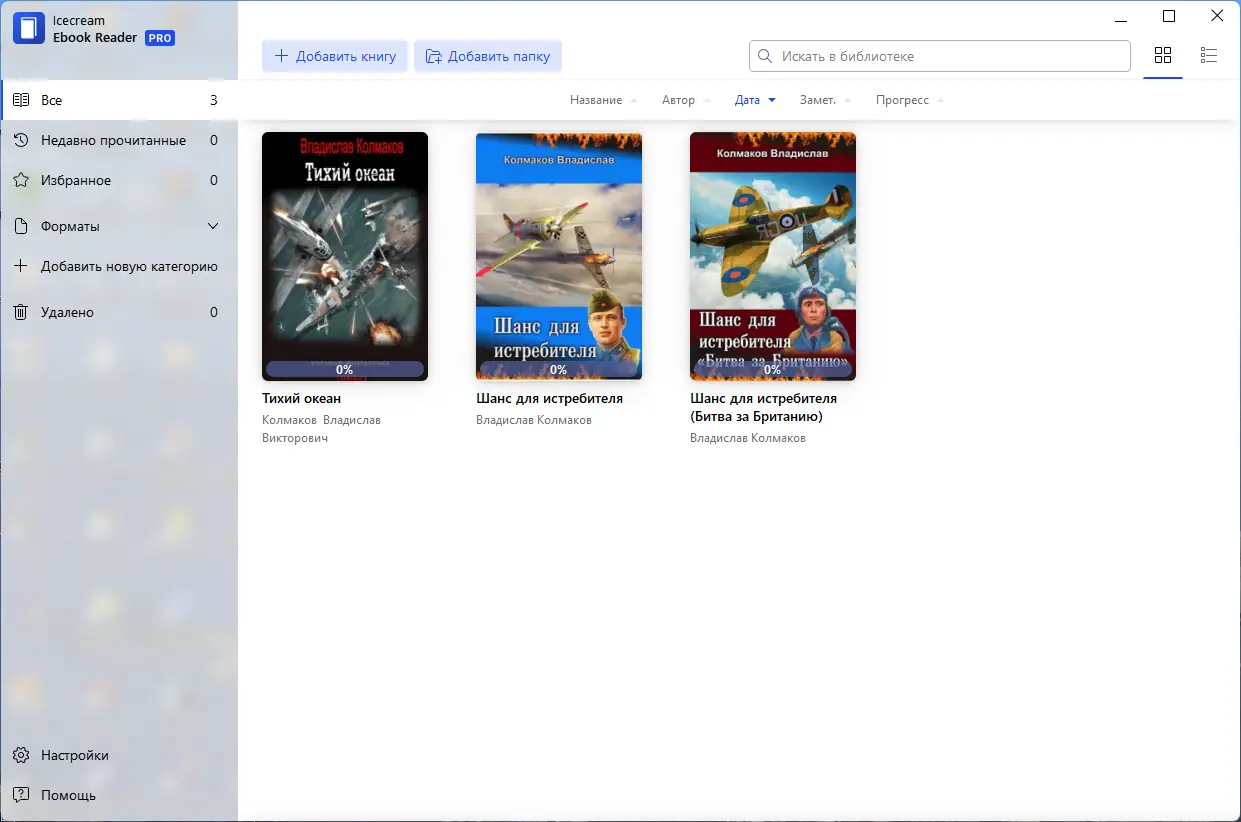Close the Ebook Reader window
The width and height of the screenshot is (1241, 822).
coord(1217,16)
